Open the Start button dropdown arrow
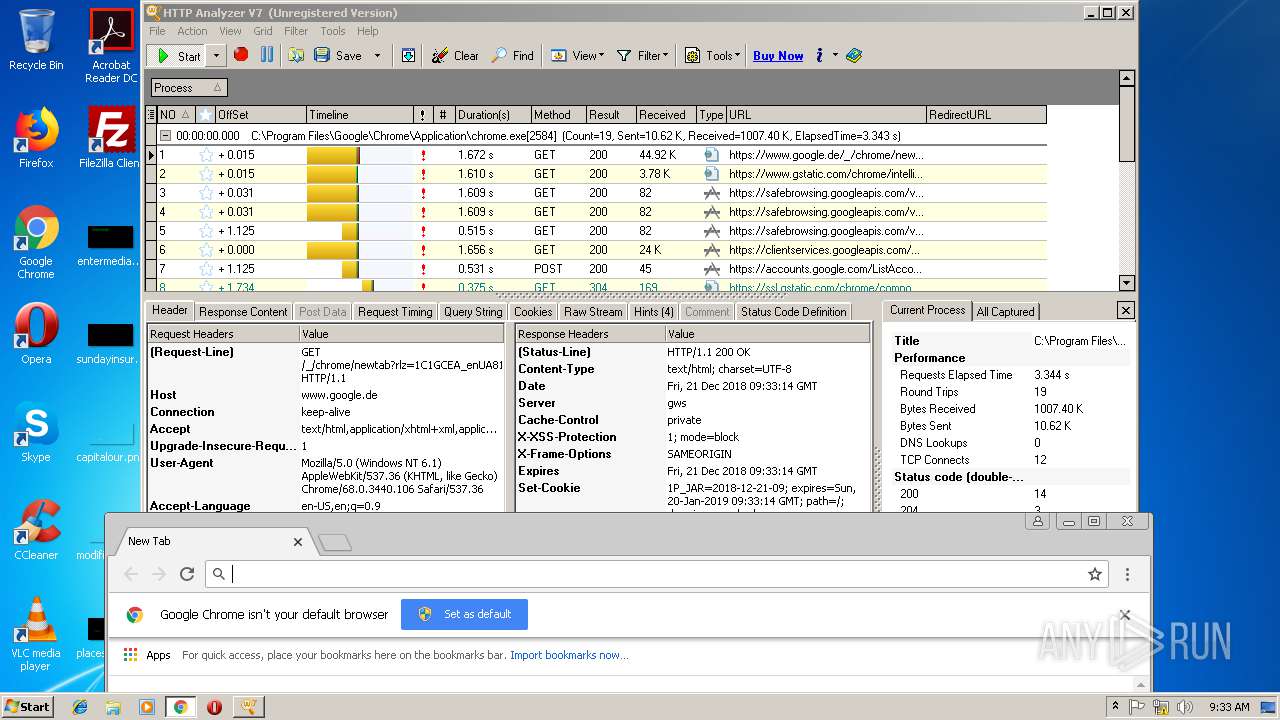This screenshot has width=1280, height=720. click(216, 56)
